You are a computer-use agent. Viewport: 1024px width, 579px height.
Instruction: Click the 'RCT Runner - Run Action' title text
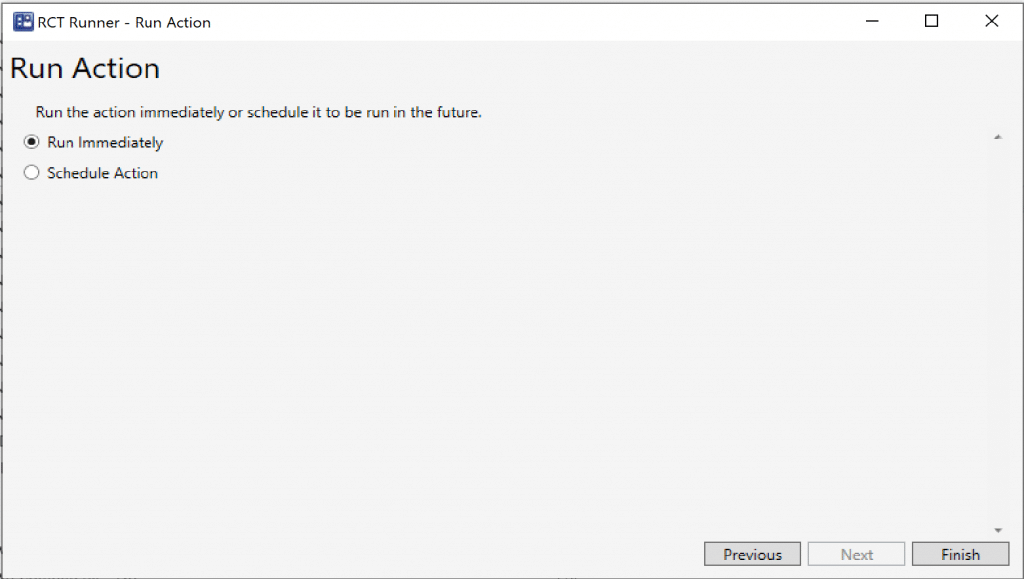[x=124, y=22]
